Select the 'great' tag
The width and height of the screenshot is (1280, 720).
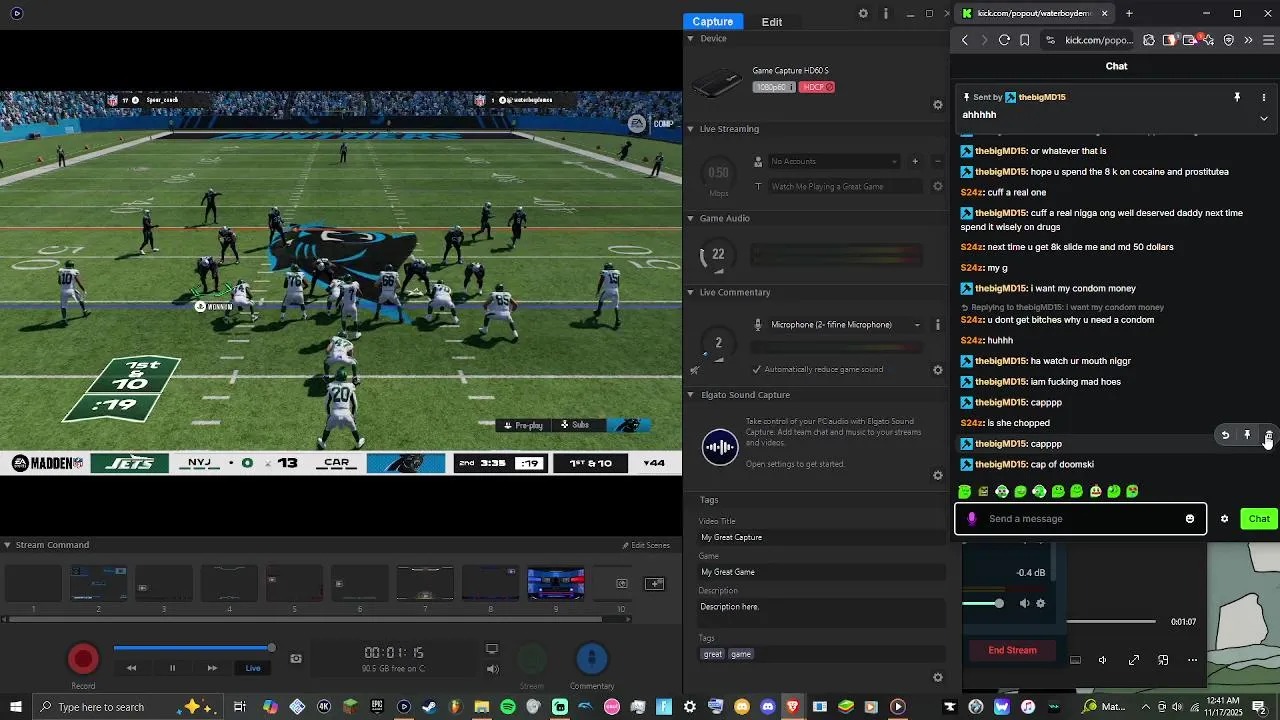(x=712, y=654)
